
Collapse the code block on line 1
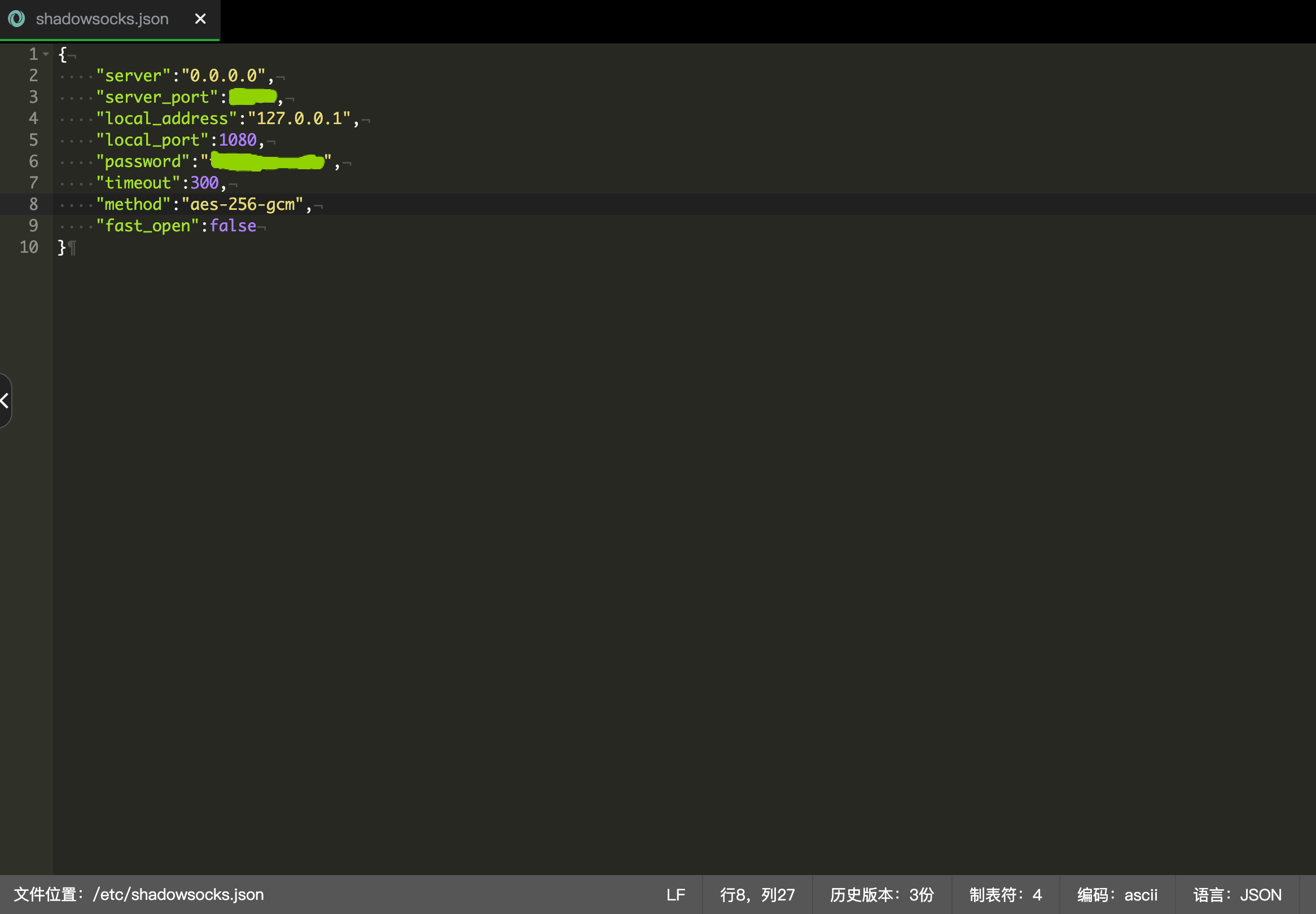click(46, 54)
